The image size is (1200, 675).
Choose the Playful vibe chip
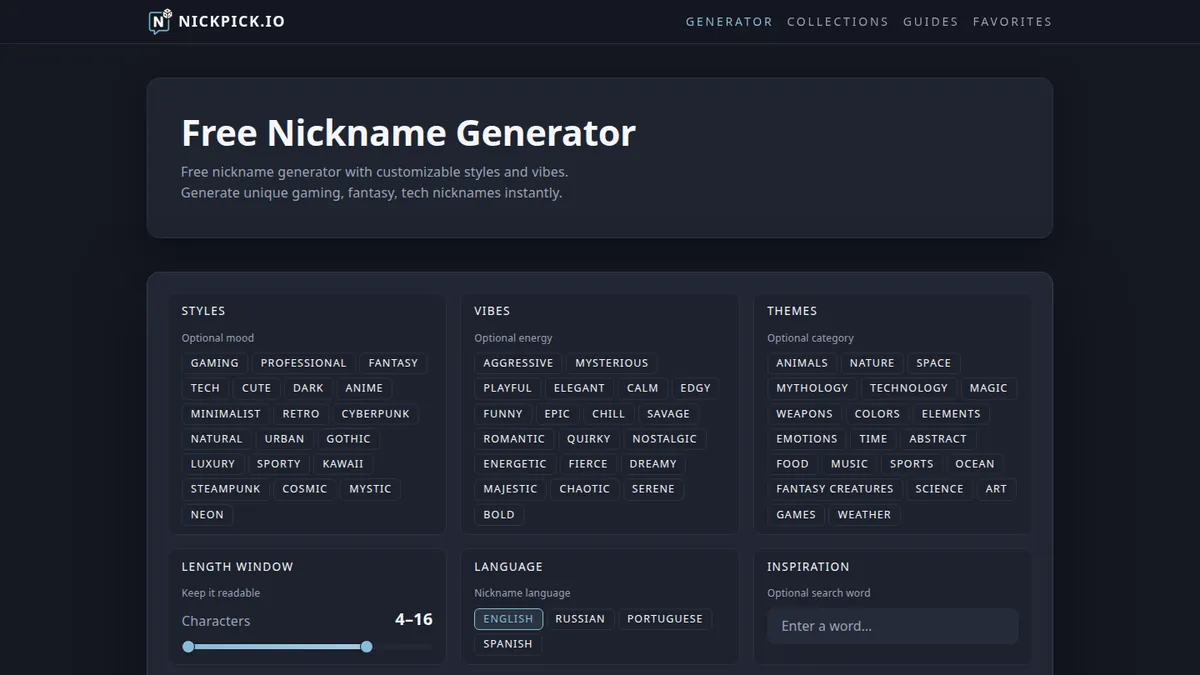point(507,388)
